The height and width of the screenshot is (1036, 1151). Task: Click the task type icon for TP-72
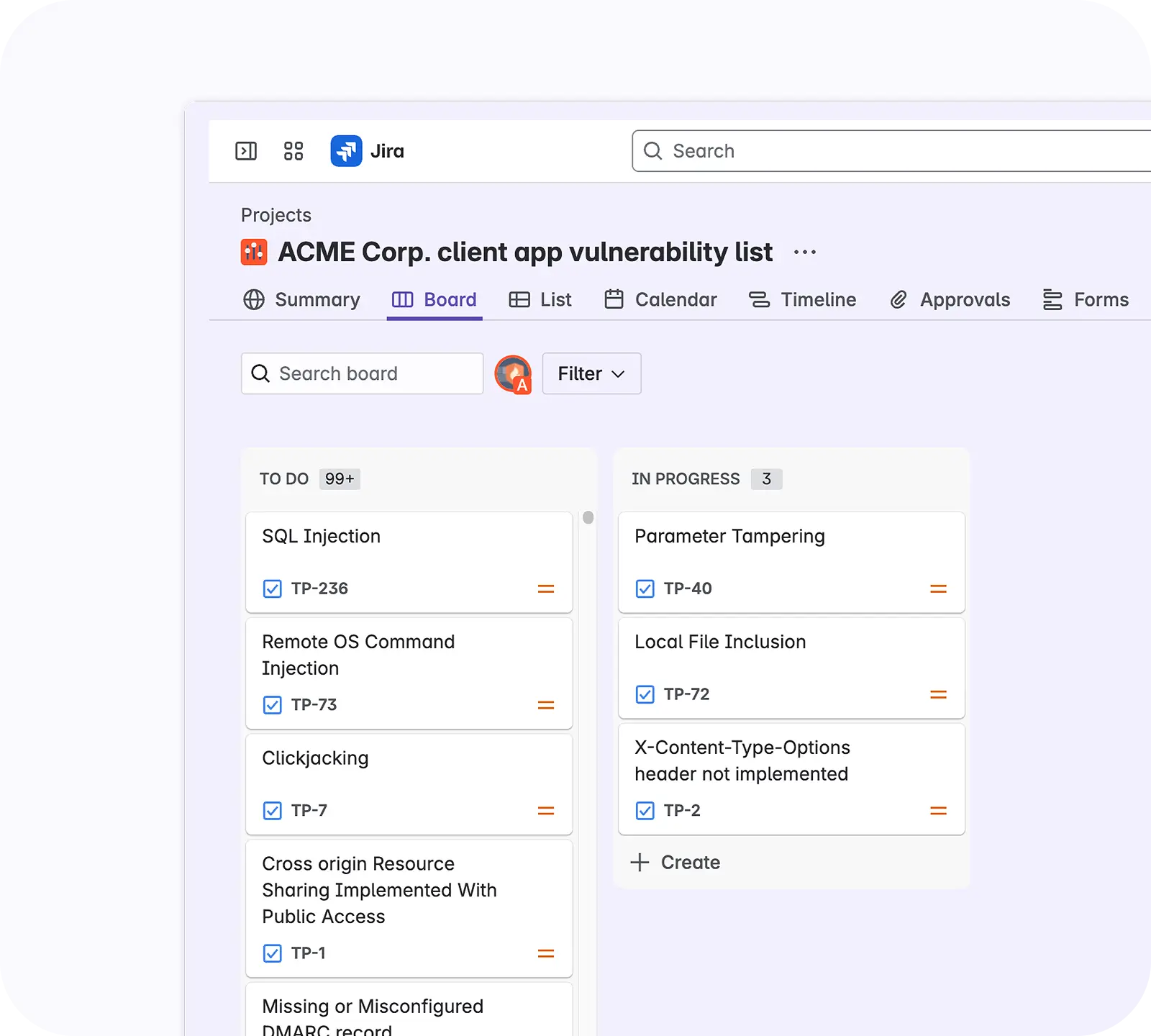point(645,694)
